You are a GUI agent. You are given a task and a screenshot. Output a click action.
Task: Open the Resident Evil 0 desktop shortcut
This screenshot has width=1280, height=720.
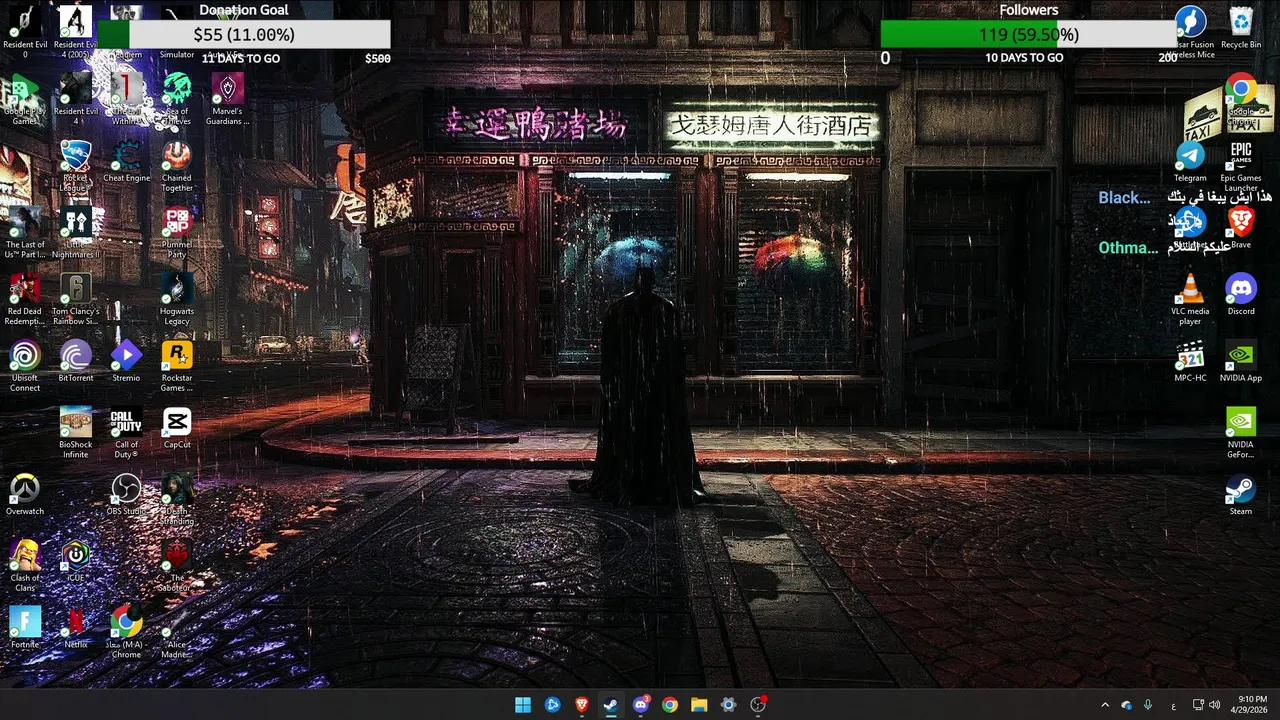tap(25, 30)
